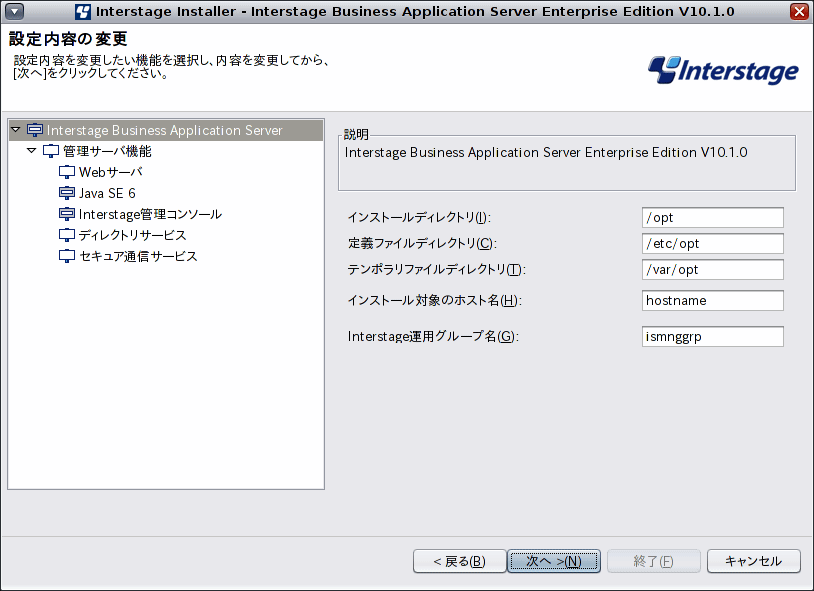Select the Interstage Business Application Server row
814x591 pixels.
166,130
